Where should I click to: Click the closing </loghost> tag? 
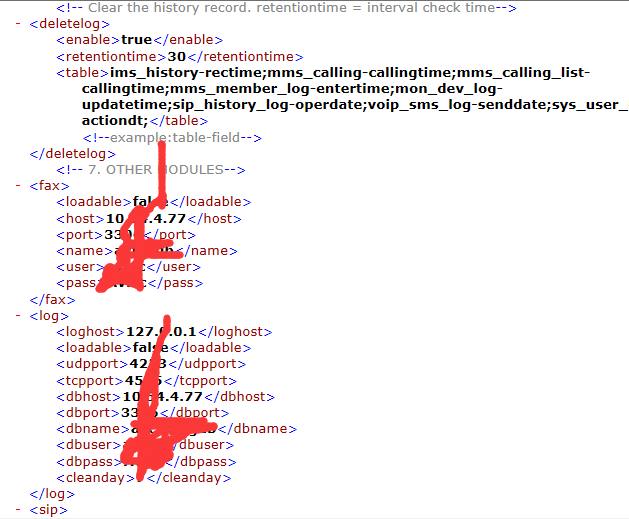(x=235, y=332)
